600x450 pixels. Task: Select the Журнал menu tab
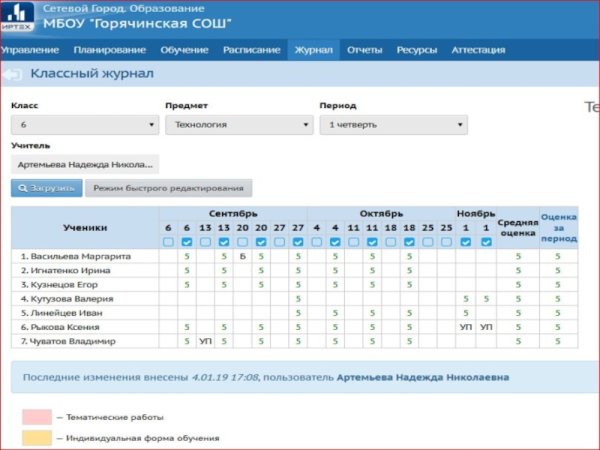point(313,50)
